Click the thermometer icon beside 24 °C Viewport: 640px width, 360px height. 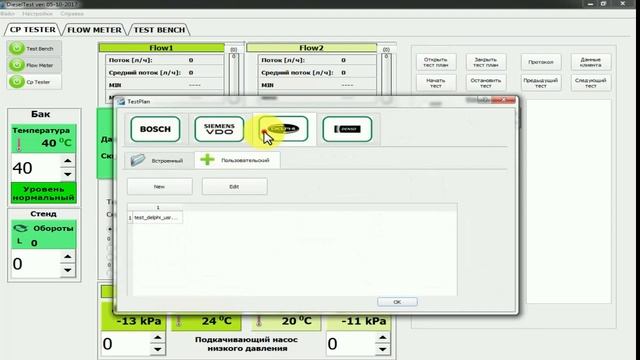click(x=178, y=321)
